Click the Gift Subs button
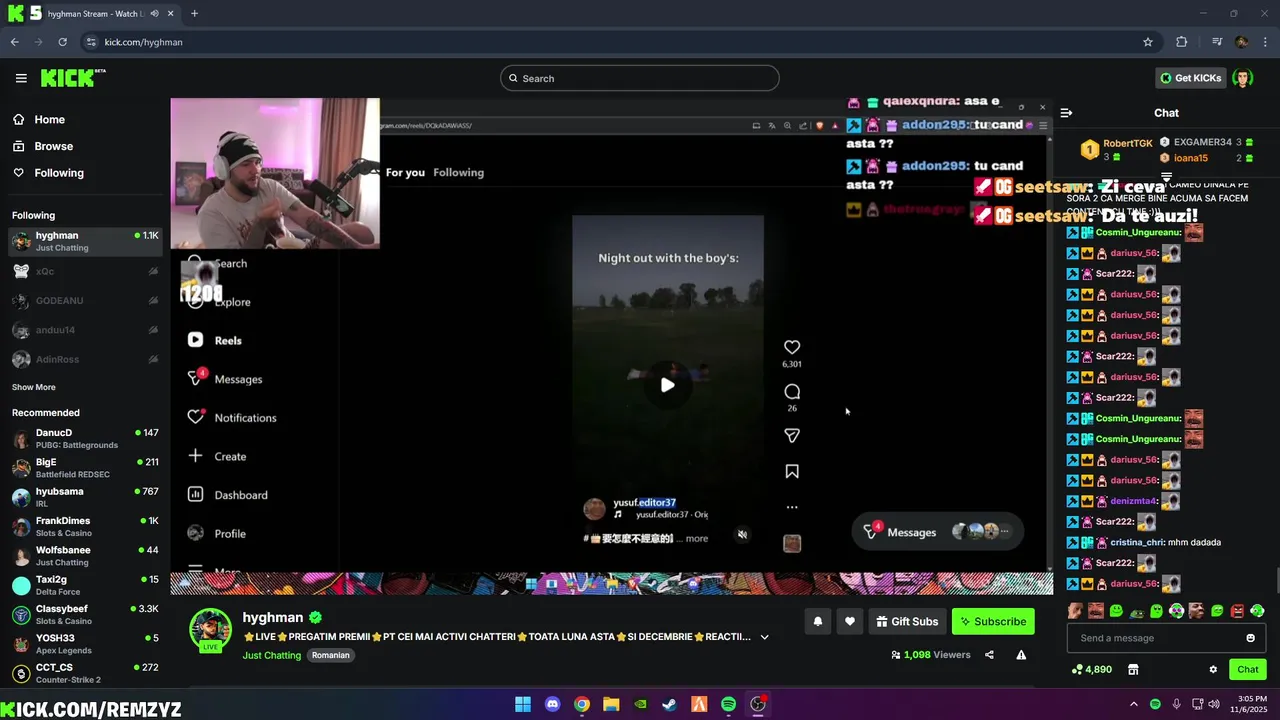The height and width of the screenshot is (720, 1280). [x=907, y=621]
